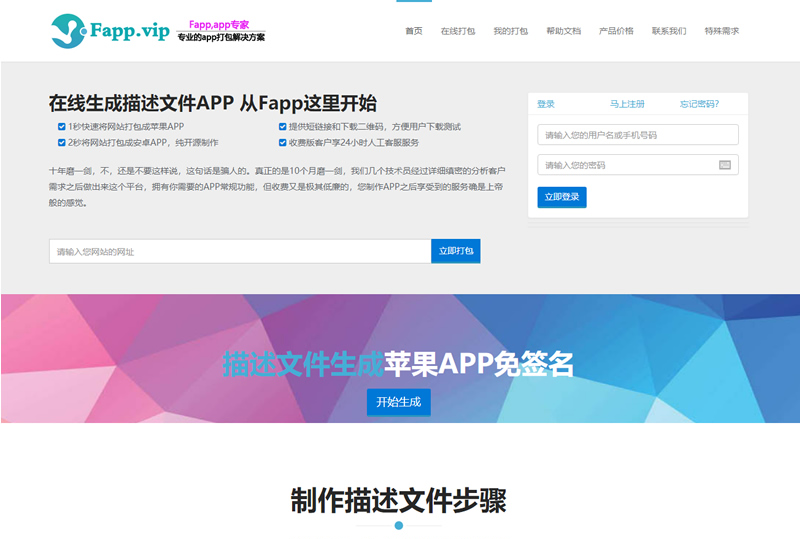Screen dimensions: 800x539
Task: Click the 专业的app打包解决方案 slogan text
Action: [x=221, y=37]
